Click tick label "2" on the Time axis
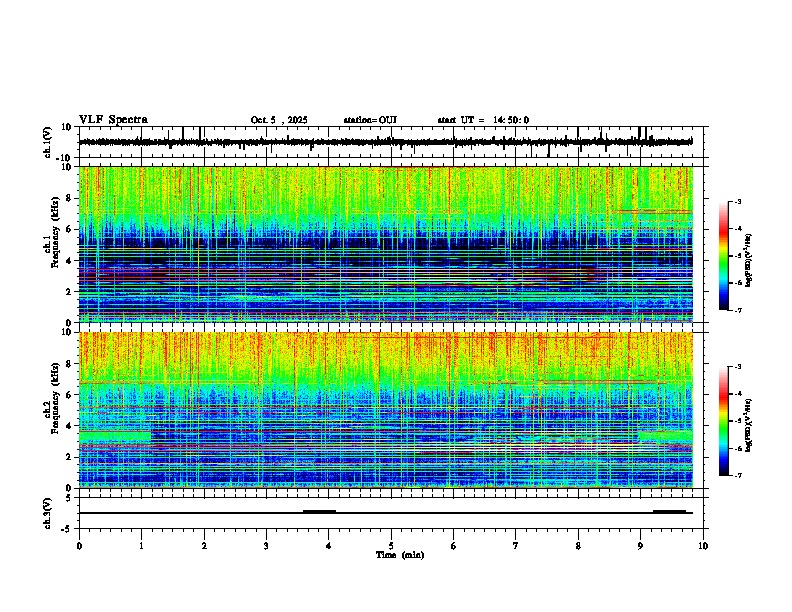The image size is (792, 612). coord(204,546)
